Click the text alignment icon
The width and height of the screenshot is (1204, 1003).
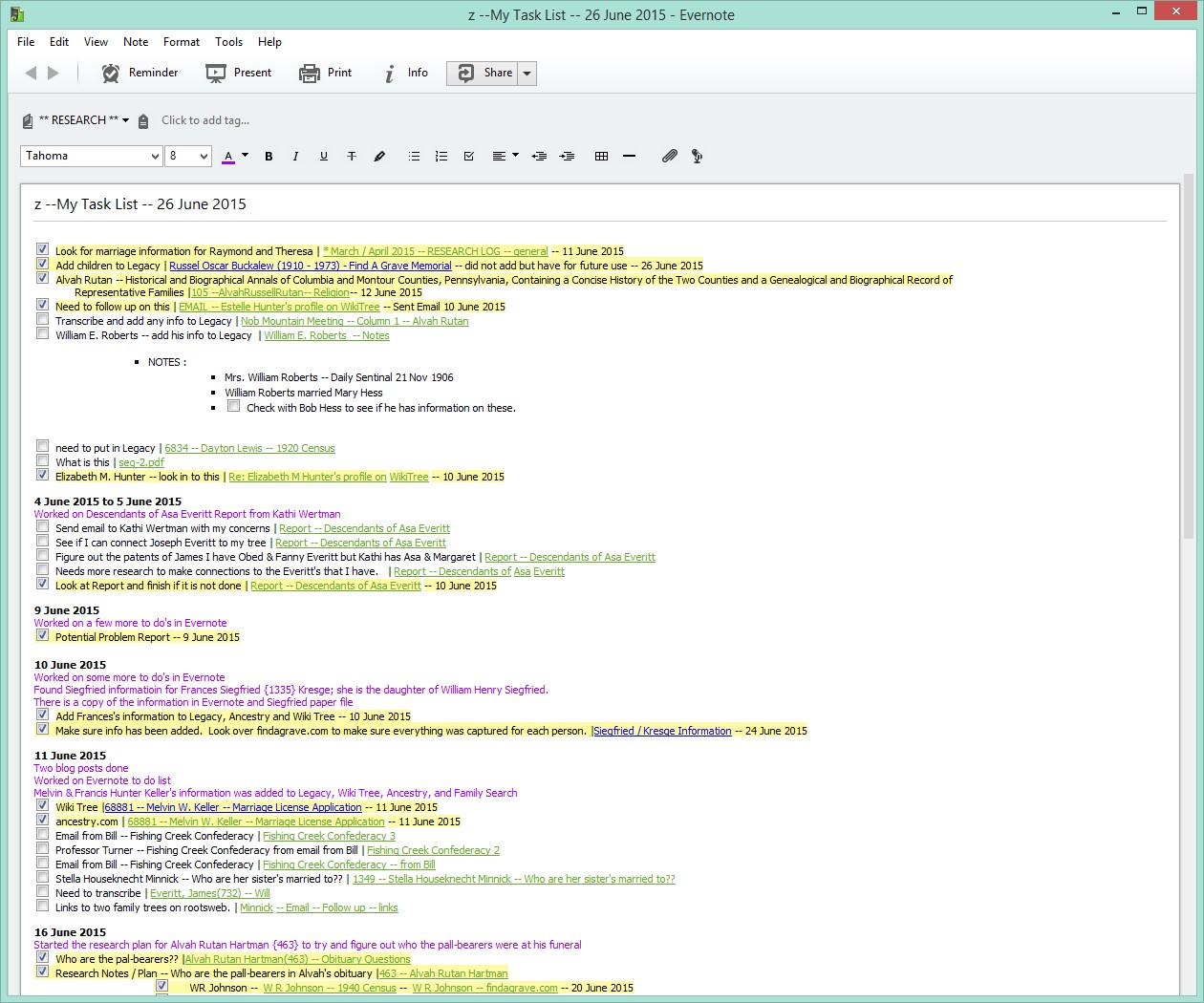coord(499,157)
